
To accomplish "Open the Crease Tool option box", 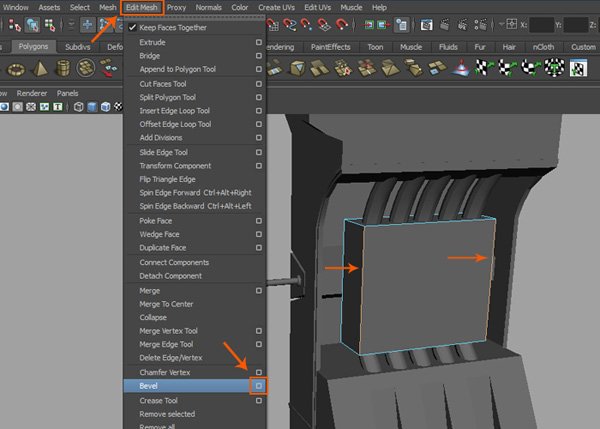I will (259, 401).
